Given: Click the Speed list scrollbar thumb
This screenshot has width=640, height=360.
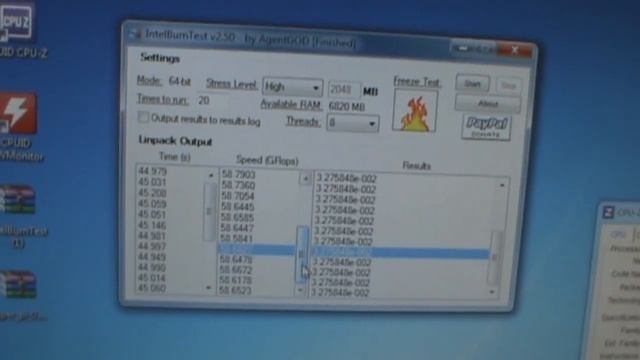Looking at the screenshot, I should [x=302, y=254].
